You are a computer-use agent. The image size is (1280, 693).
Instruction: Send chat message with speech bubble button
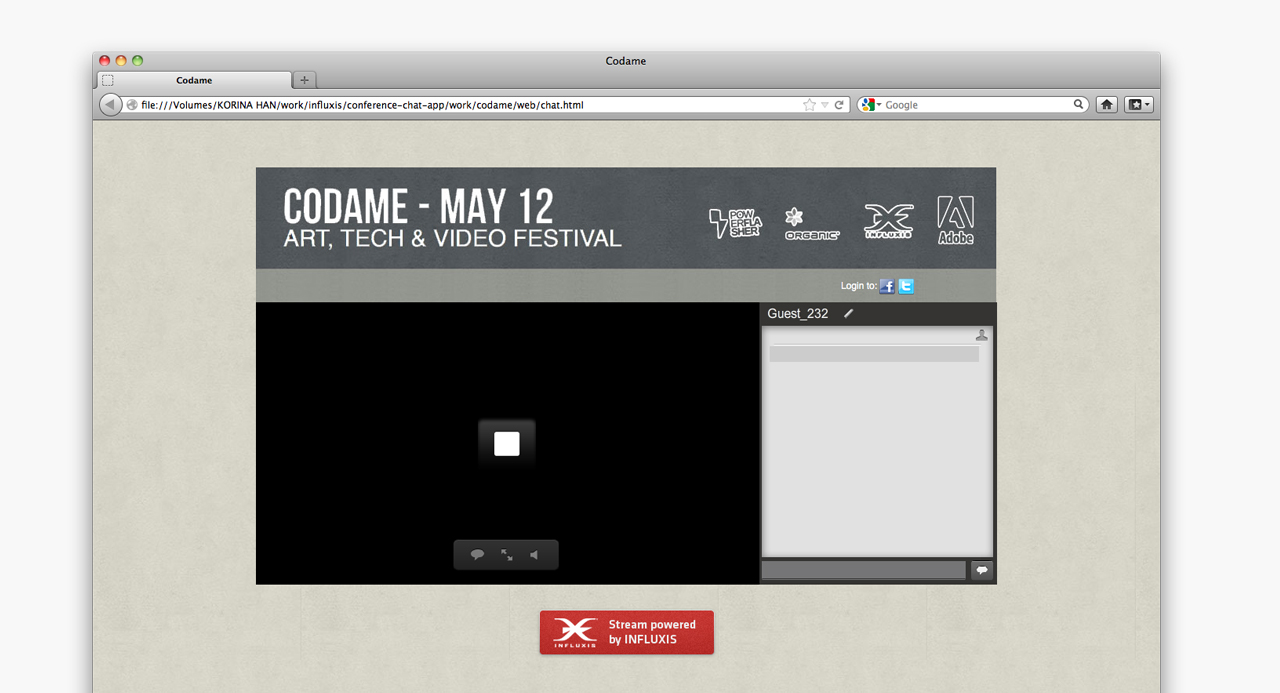point(981,570)
